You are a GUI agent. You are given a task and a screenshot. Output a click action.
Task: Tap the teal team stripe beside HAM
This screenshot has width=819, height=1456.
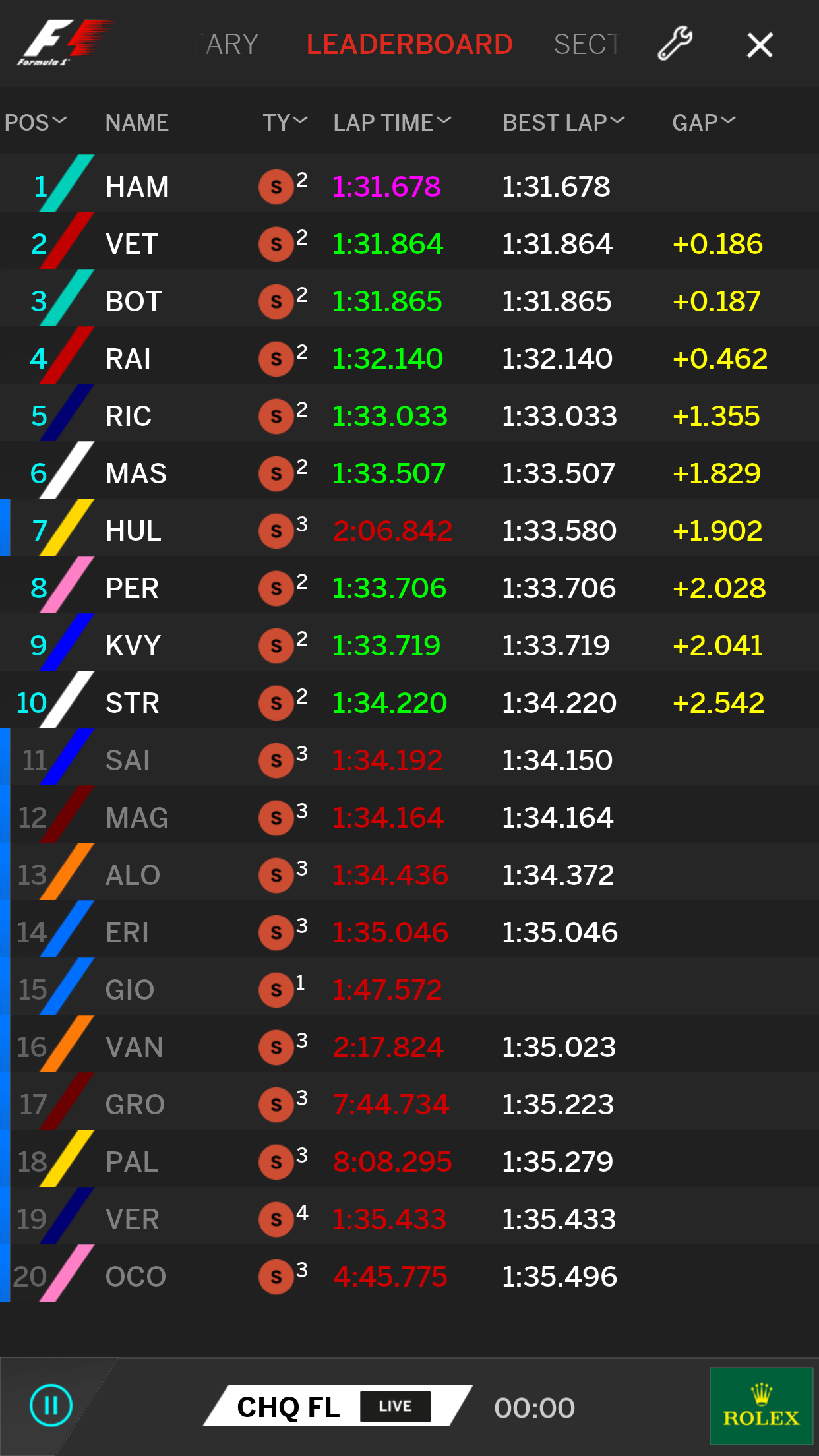click(68, 183)
